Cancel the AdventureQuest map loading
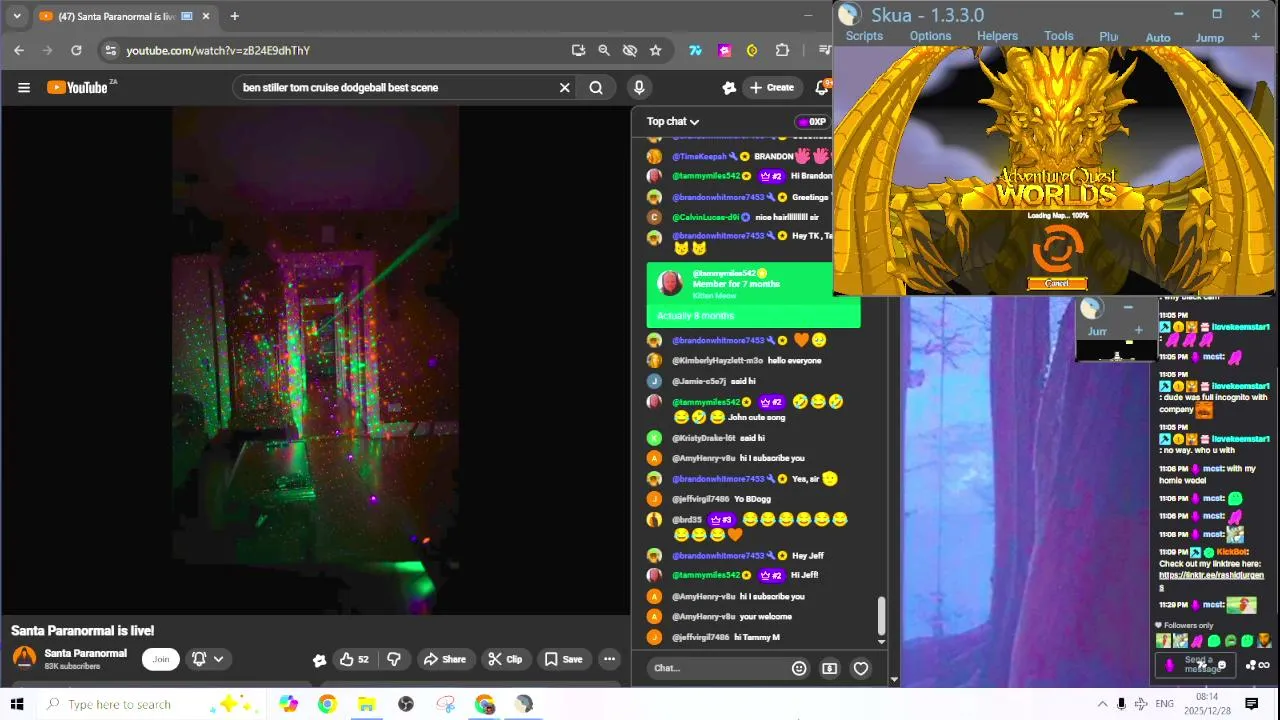 point(1057,283)
